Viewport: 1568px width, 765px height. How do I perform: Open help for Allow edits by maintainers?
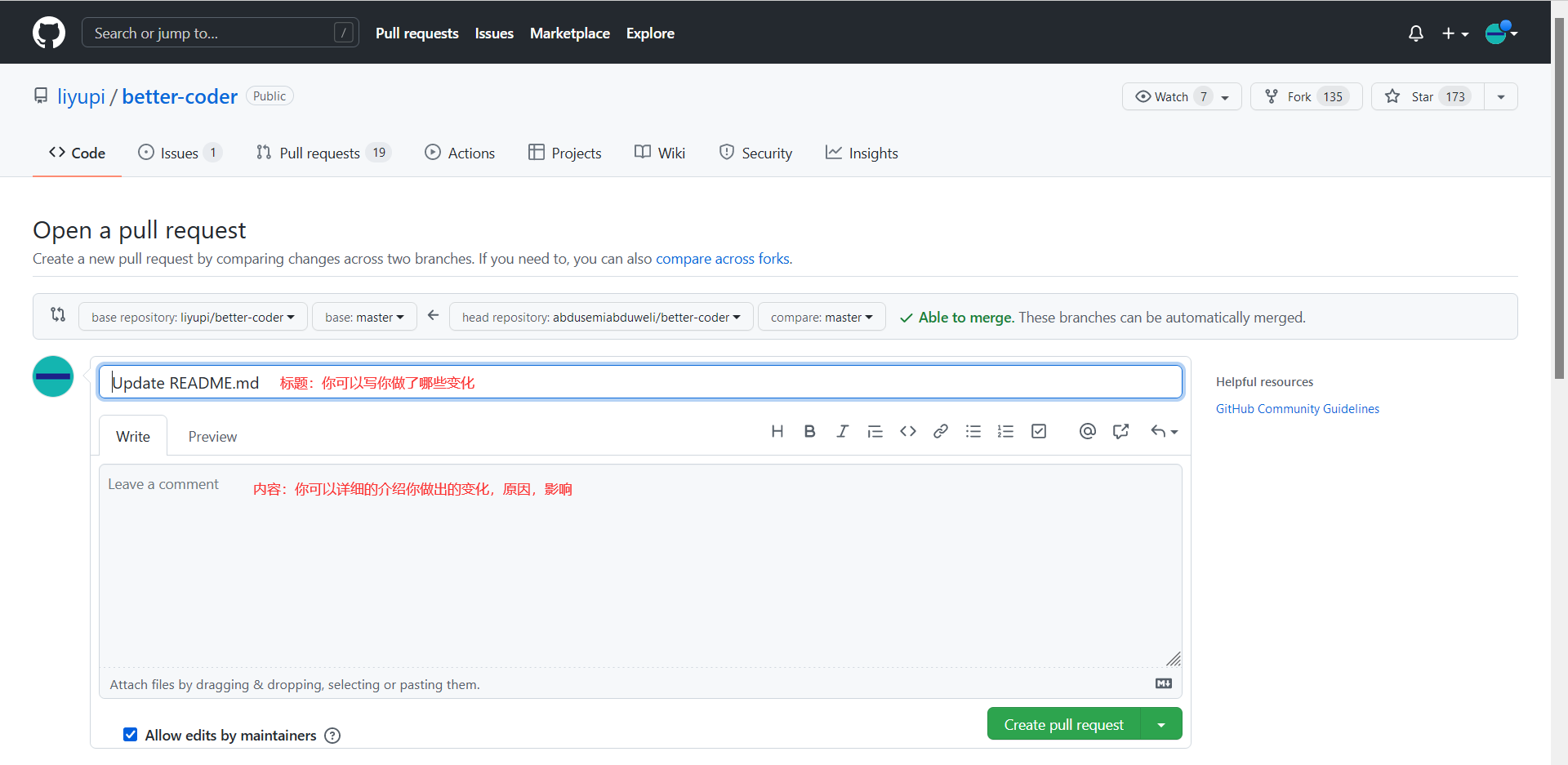(x=332, y=736)
